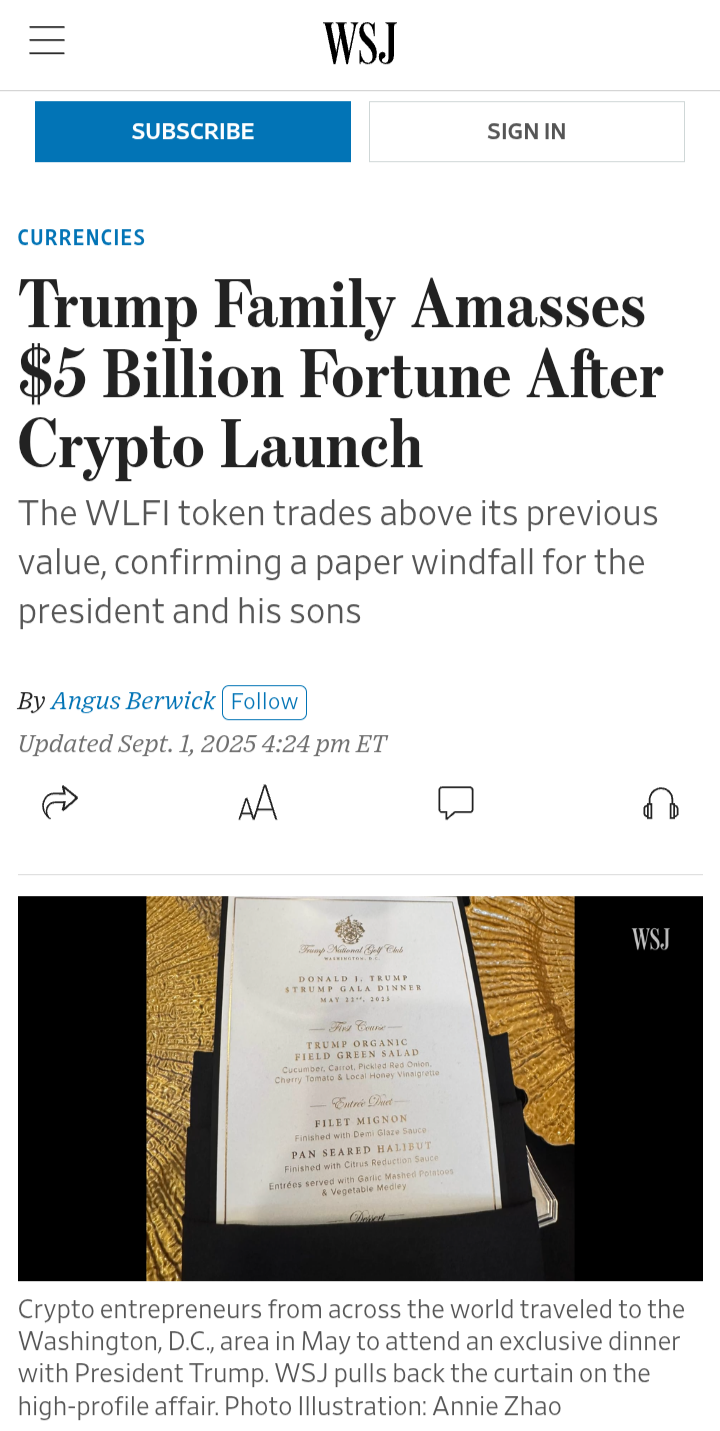The height and width of the screenshot is (1431, 720).
Task: Adjust text size with AA icon
Action: point(257,803)
